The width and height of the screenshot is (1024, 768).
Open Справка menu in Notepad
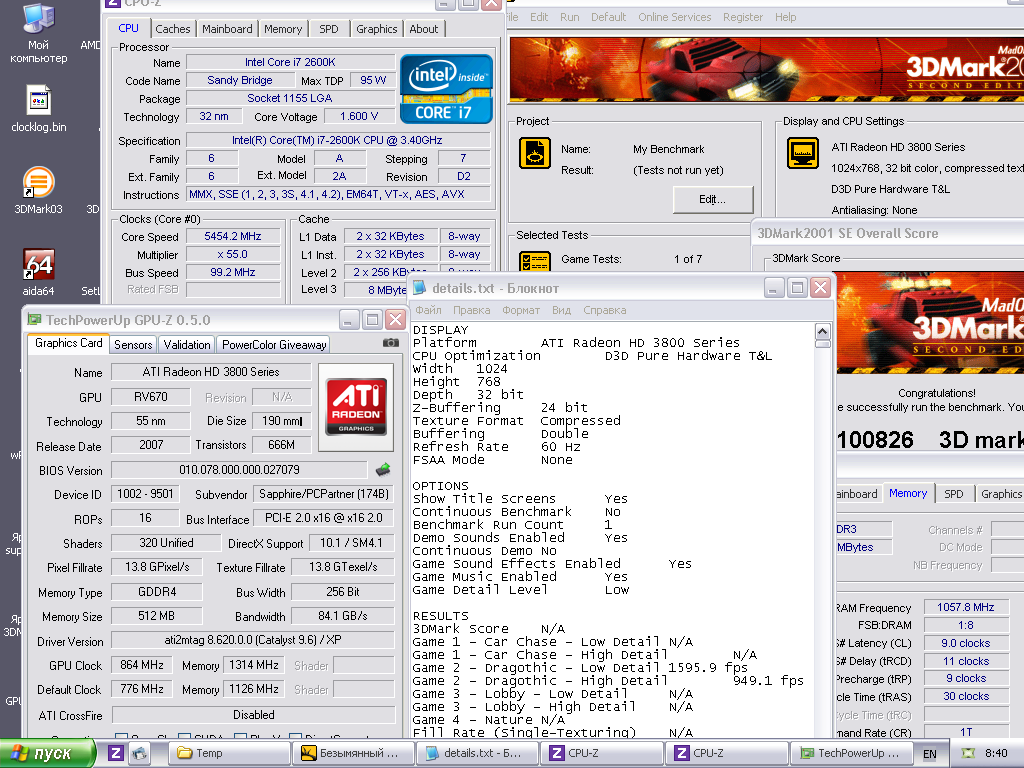[605, 310]
